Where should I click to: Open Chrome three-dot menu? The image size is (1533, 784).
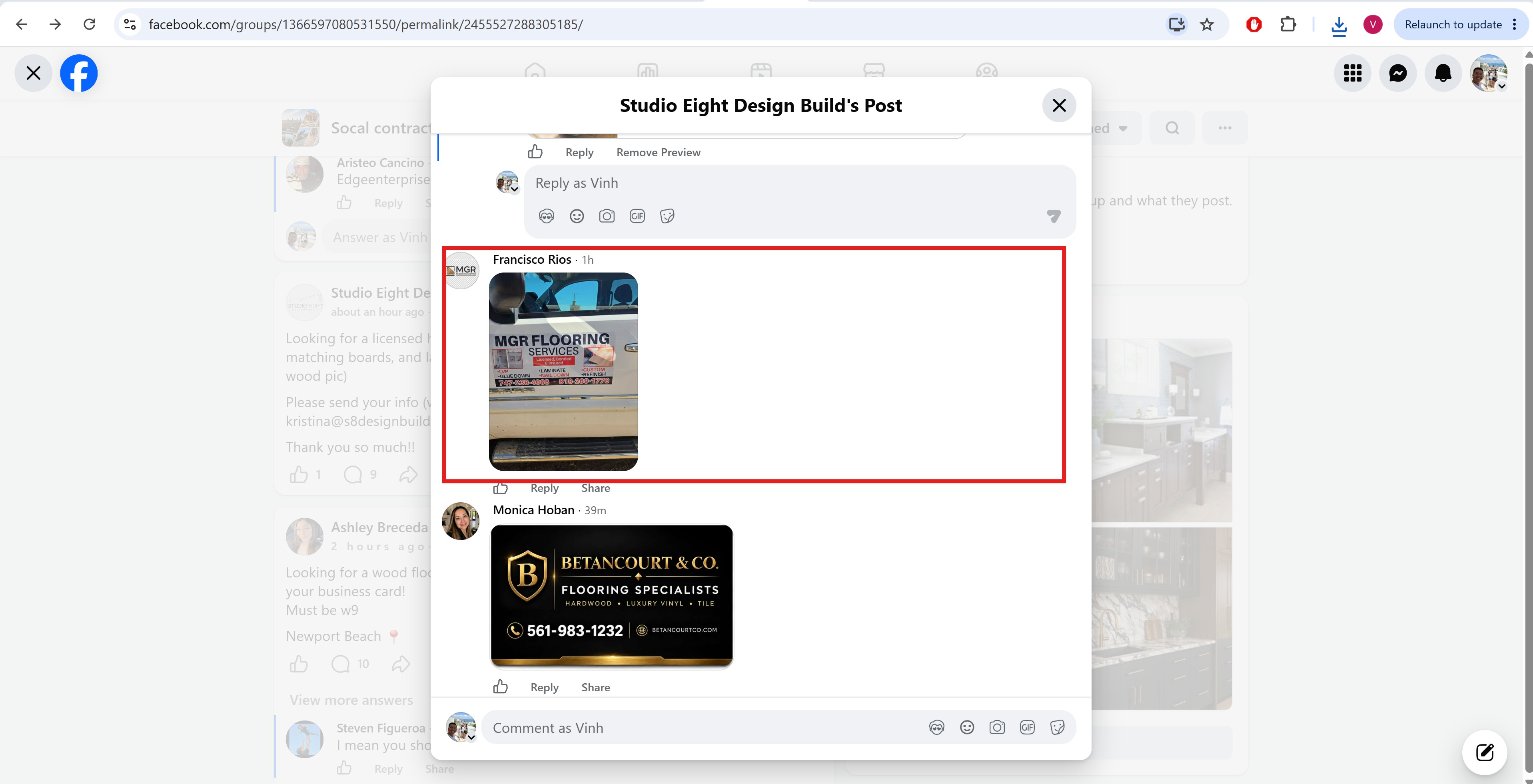tap(1515, 24)
